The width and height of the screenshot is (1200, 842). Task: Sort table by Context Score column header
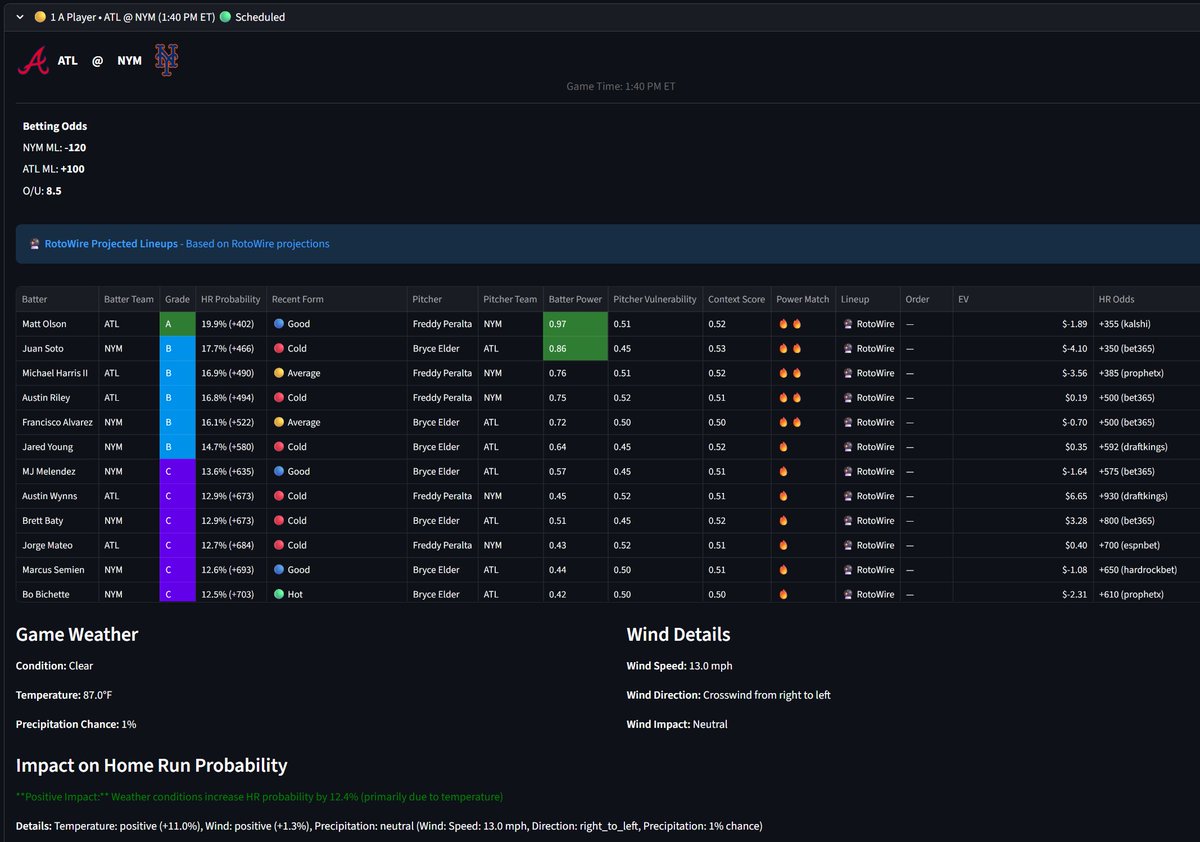[x=736, y=299]
